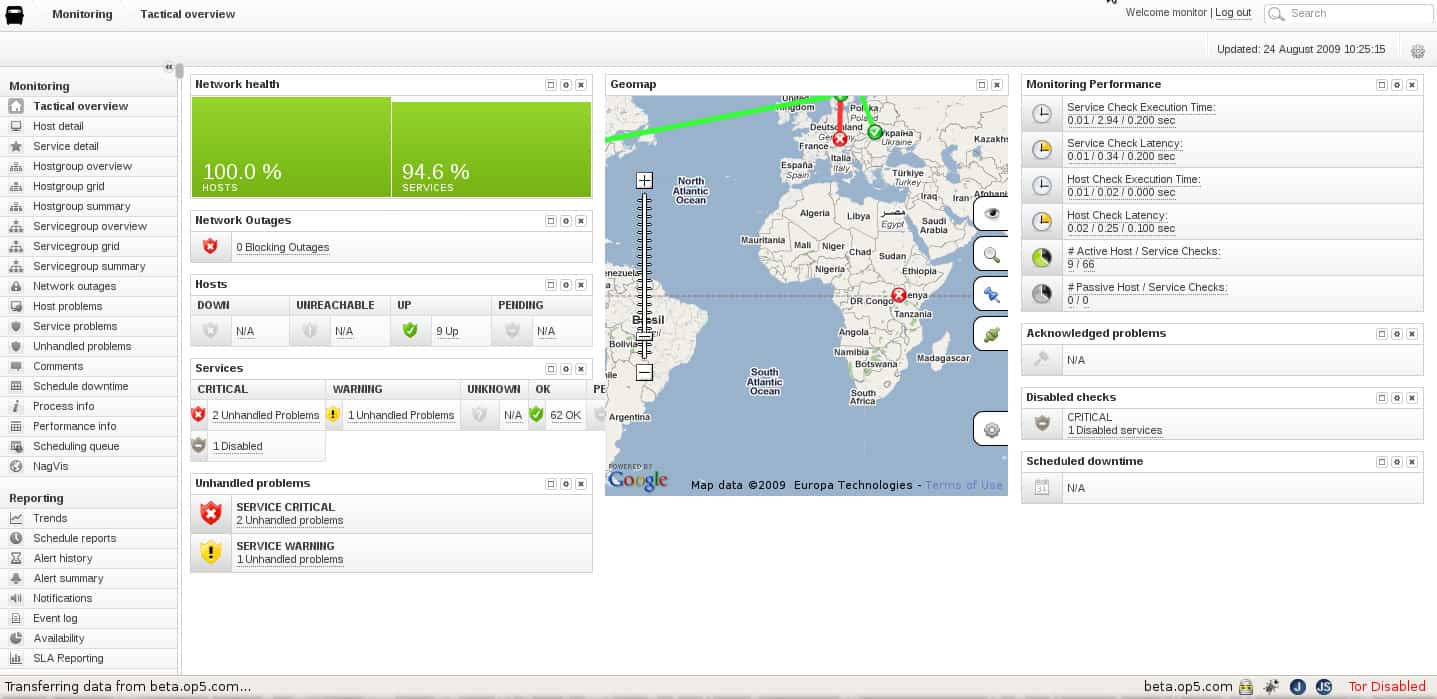Click the pin marker button on Geomap
Viewport: 1437px width, 699px height.
coord(992,295)
